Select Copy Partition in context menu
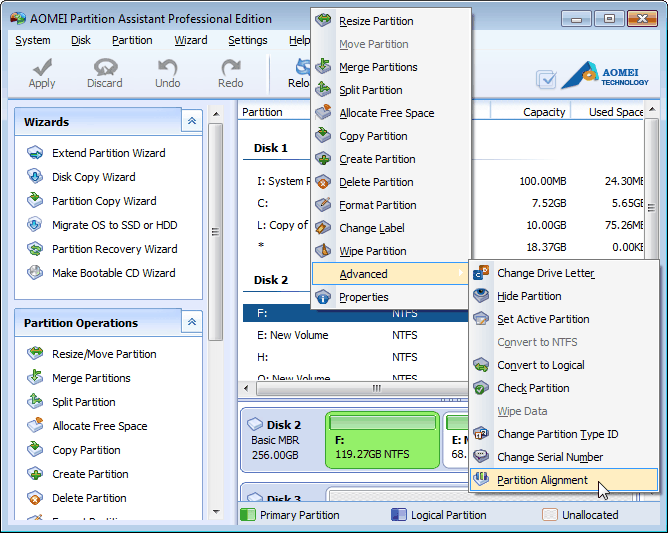The width and height of the screenshot is (668, 533). (x=391, y=136)
